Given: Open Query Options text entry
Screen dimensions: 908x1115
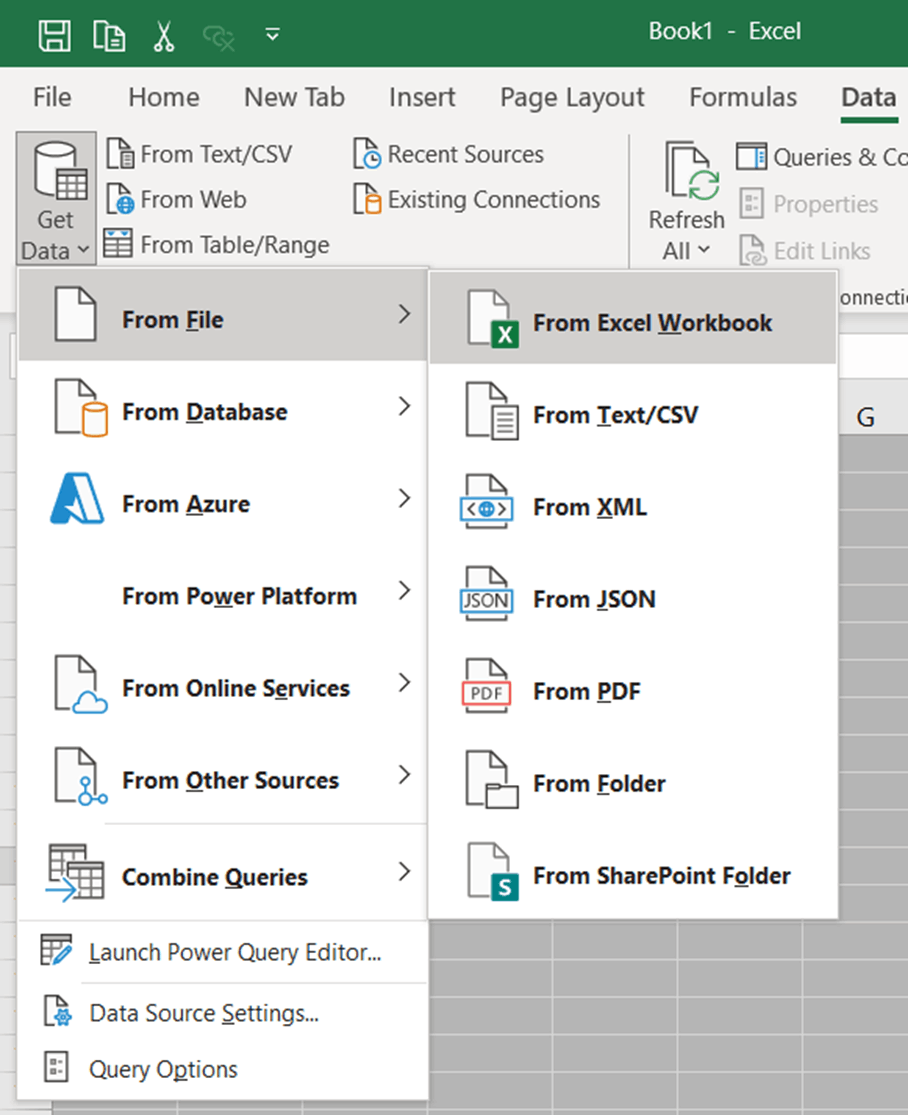Looking at the screenshot, I should coord(163,1069).
